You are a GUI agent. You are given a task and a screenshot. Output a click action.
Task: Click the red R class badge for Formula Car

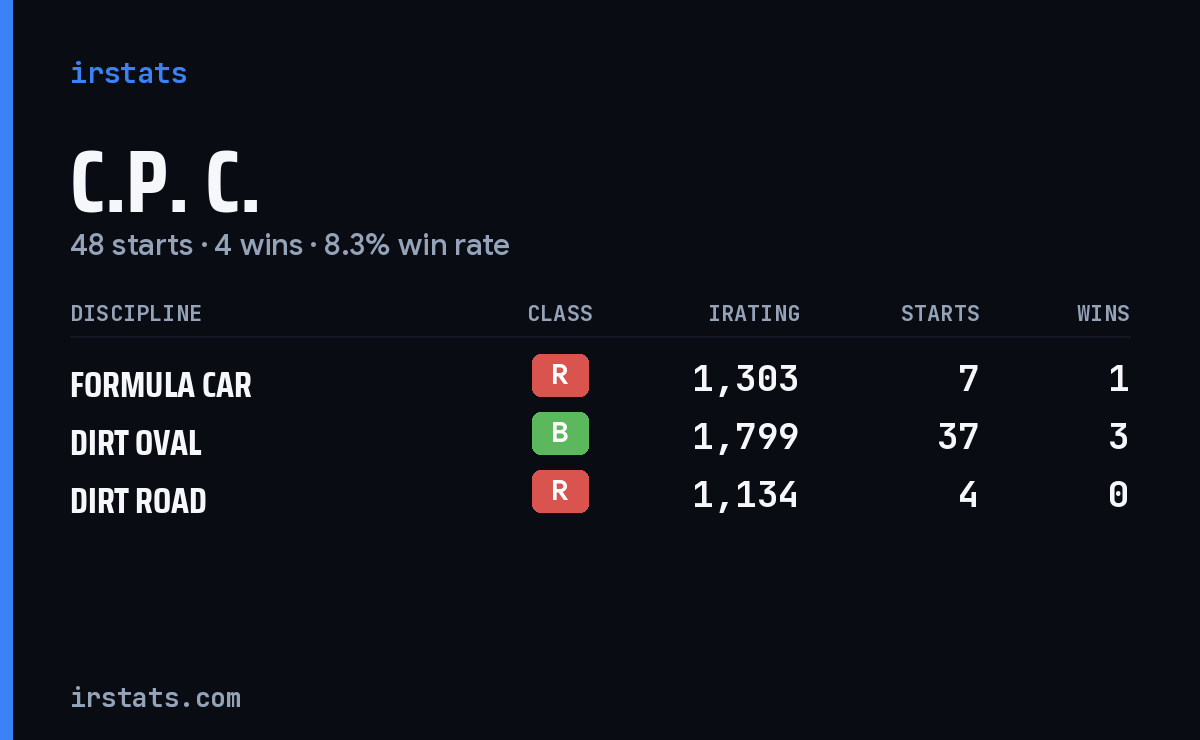coord(560,376)
